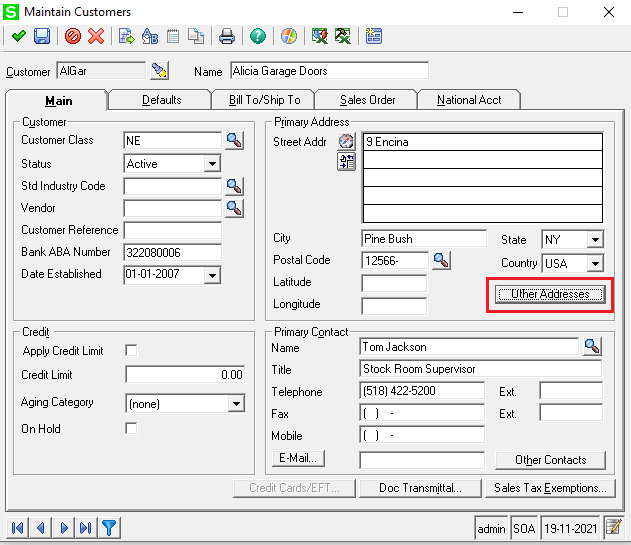Click the map compass icon beside Street Addr
This screenshot has height=545, width=631.
click(x=346, y=141)
